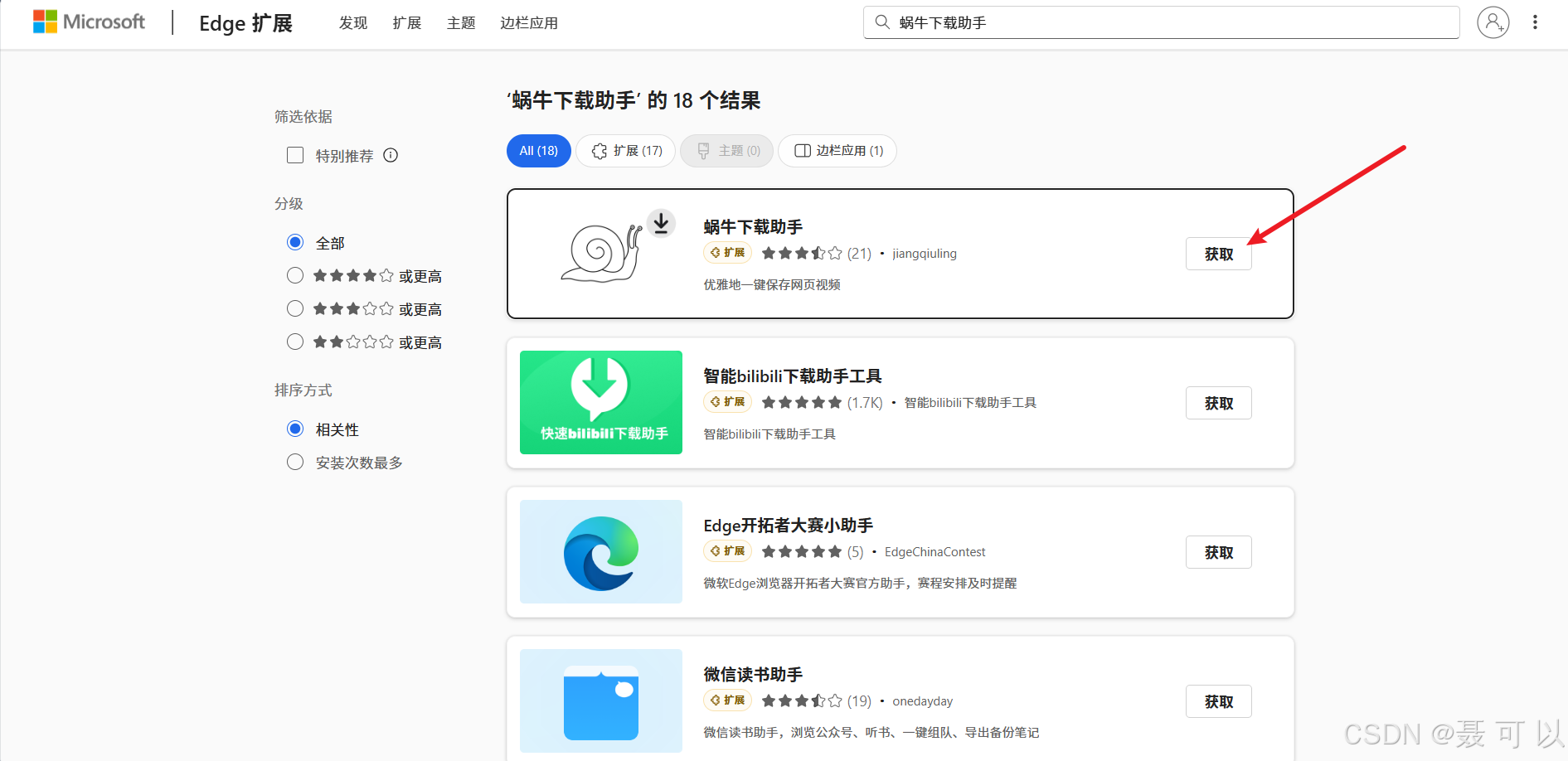This screenshot has height=761, width=1568.
Task: Open the three-dot settings menu
Action: [x=1535, y=22]
